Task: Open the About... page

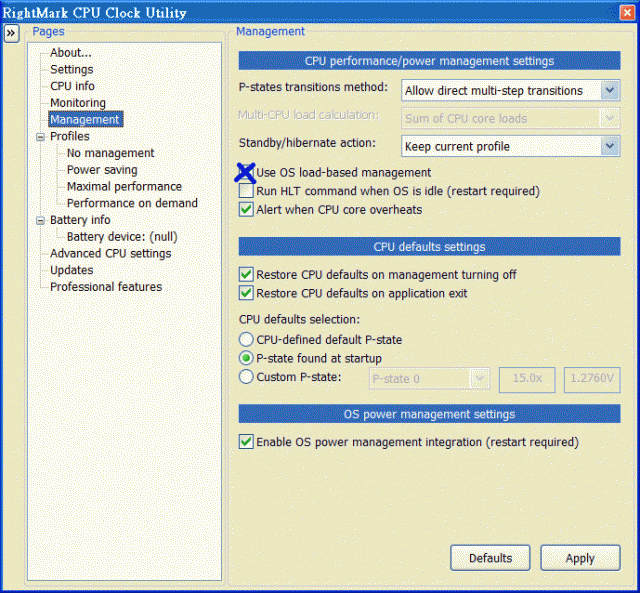Action: point(71,53)
